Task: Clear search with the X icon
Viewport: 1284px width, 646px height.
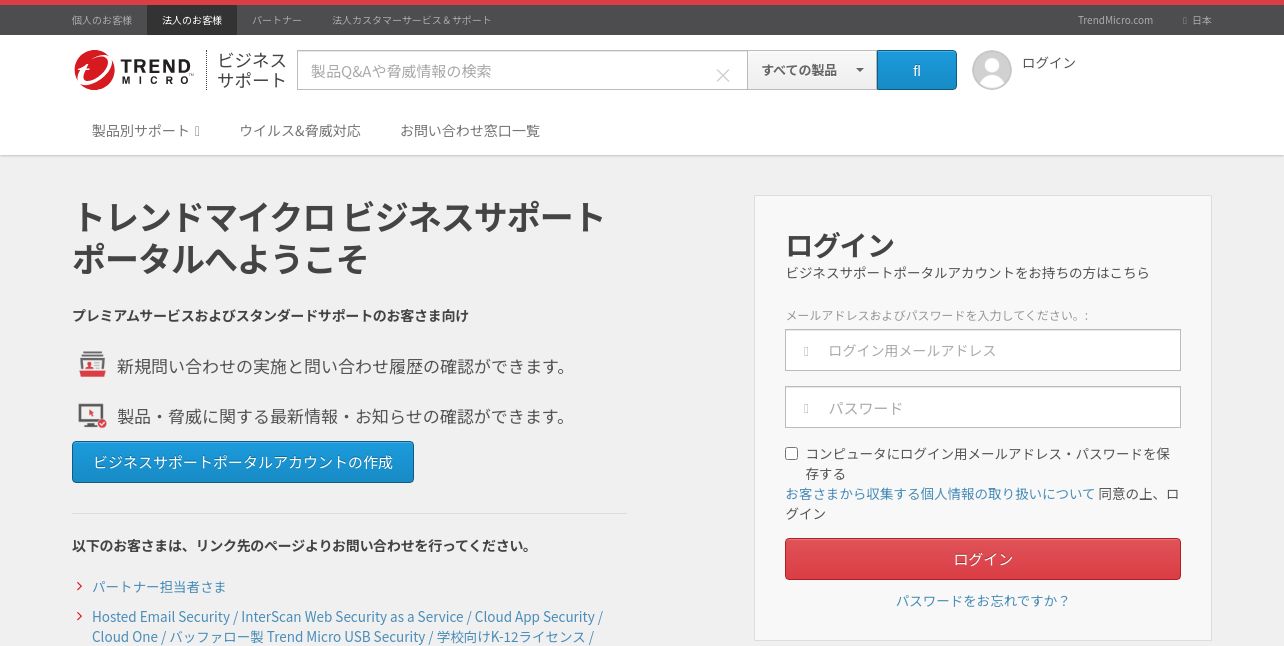Action: tap(723, 75)
